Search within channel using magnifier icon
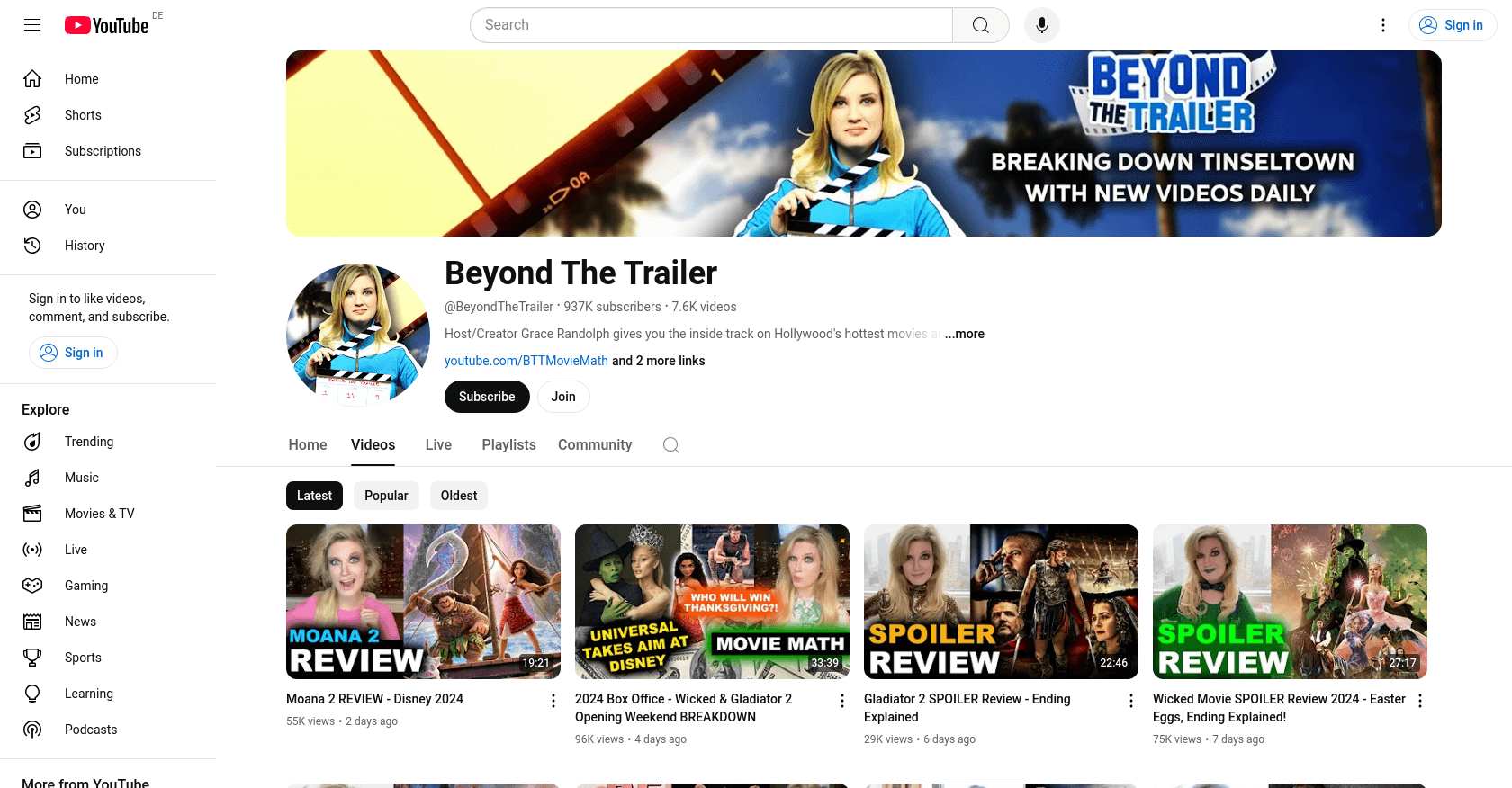Screen dimensions: 1512x788 [x=670, y=445]
